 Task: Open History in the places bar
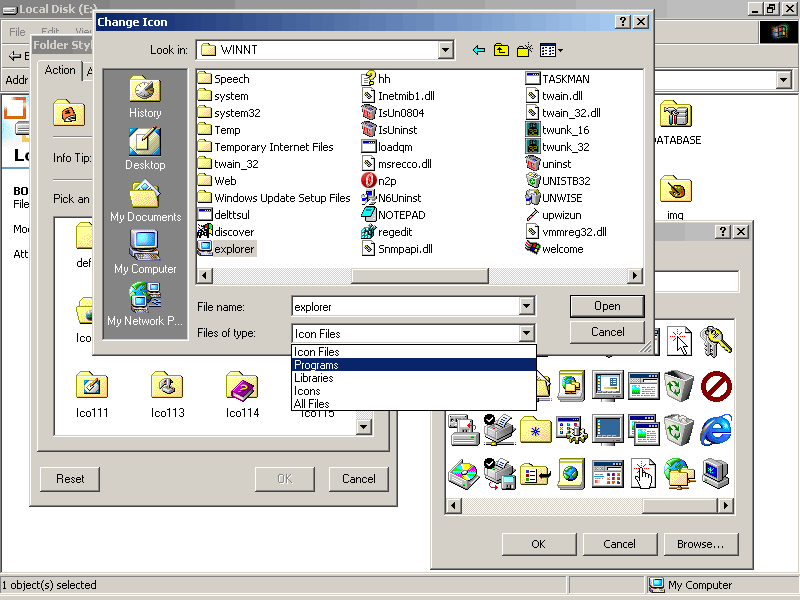pos(145,97)
